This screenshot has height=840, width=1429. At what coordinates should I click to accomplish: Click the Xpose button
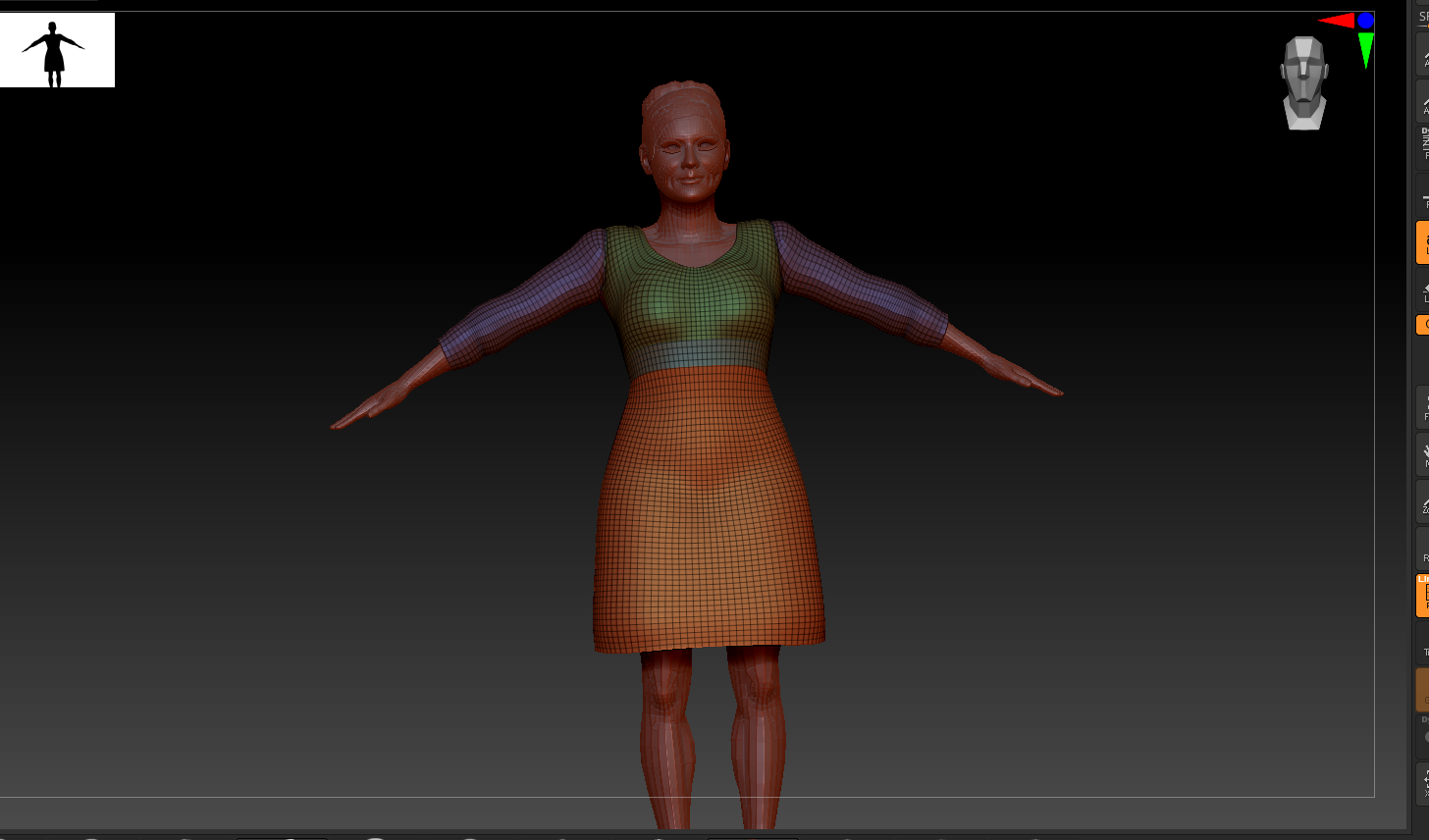coord(1423,782)
